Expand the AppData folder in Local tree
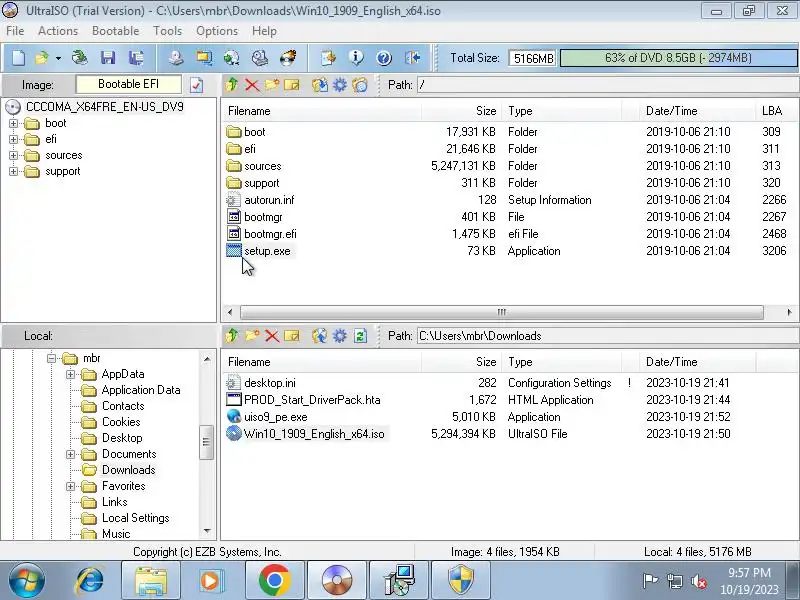 (70, 374)
